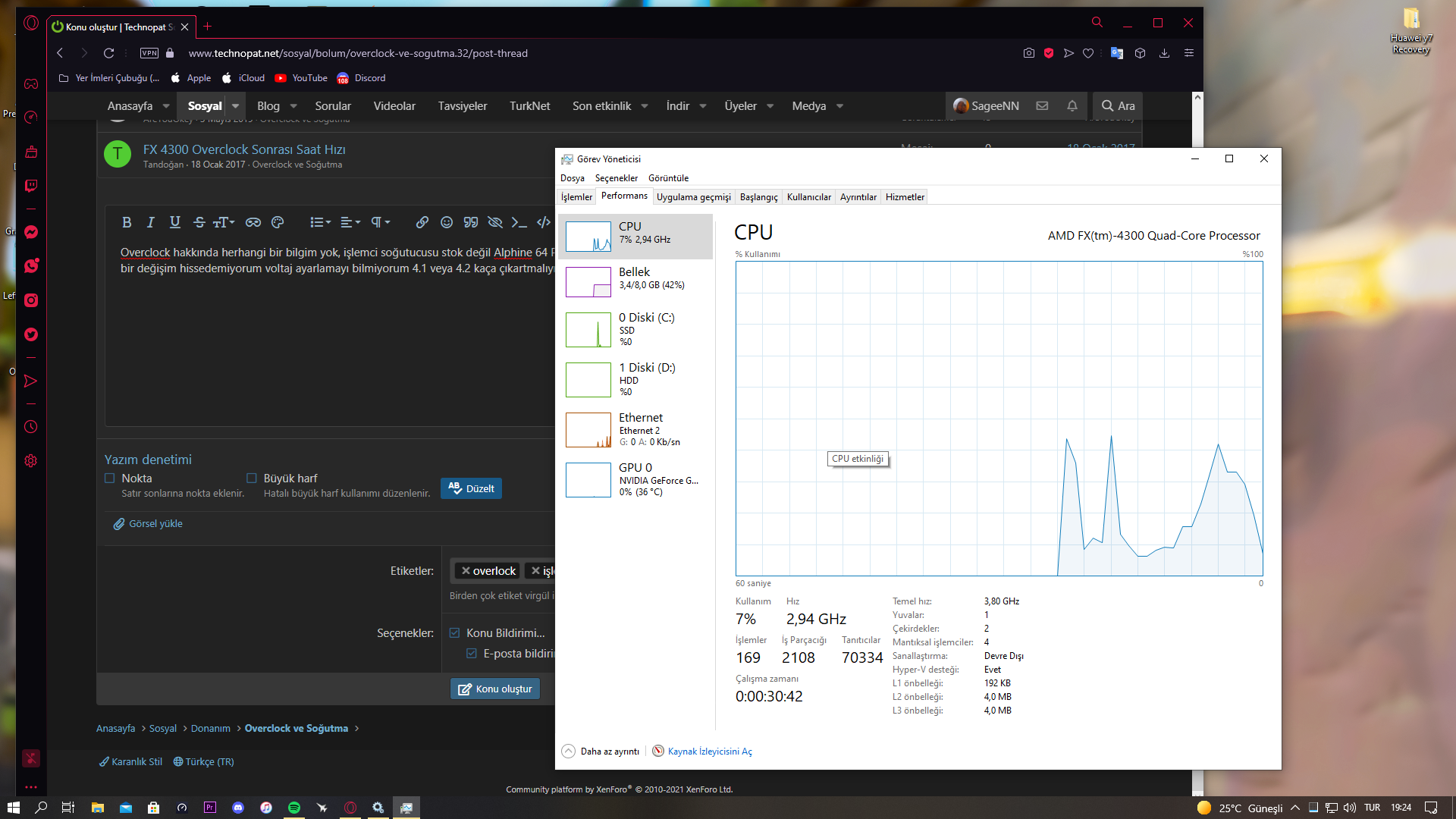Screen dimensions: 1456x819
Task: Open Twitch from Opera sidebar
Action: point(31,186)
